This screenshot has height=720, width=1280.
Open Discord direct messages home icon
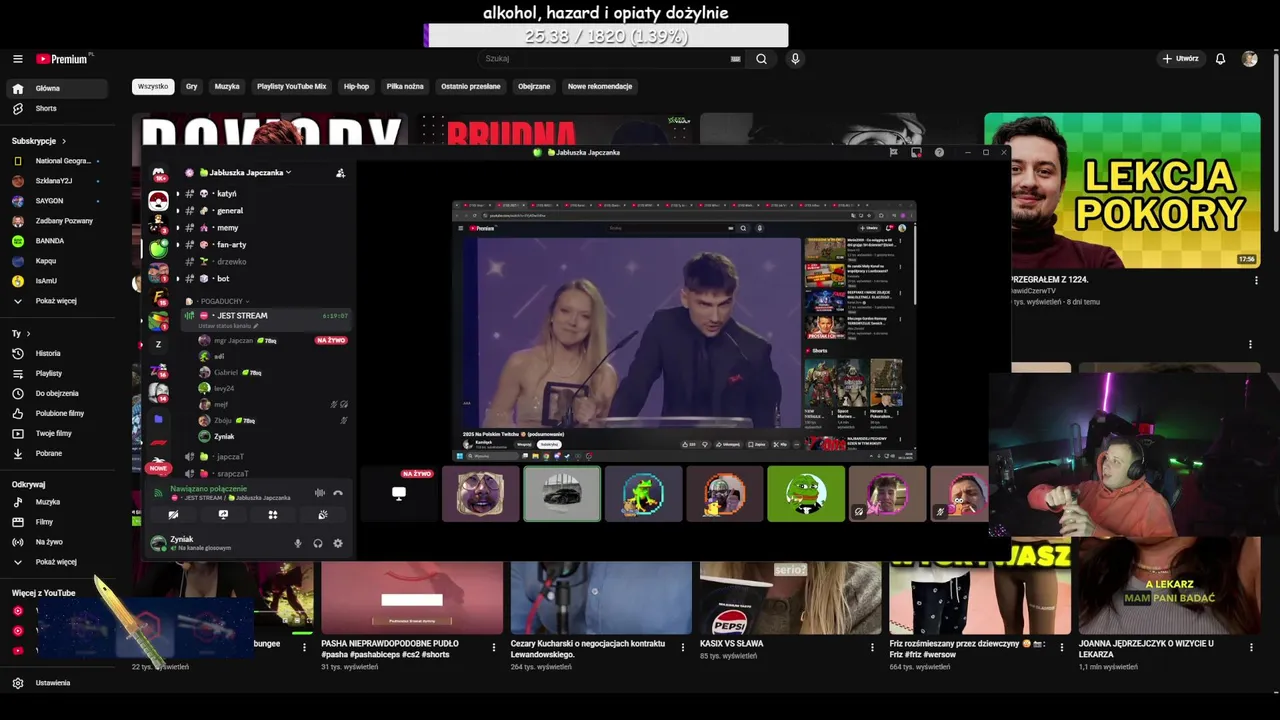(158, 173)
